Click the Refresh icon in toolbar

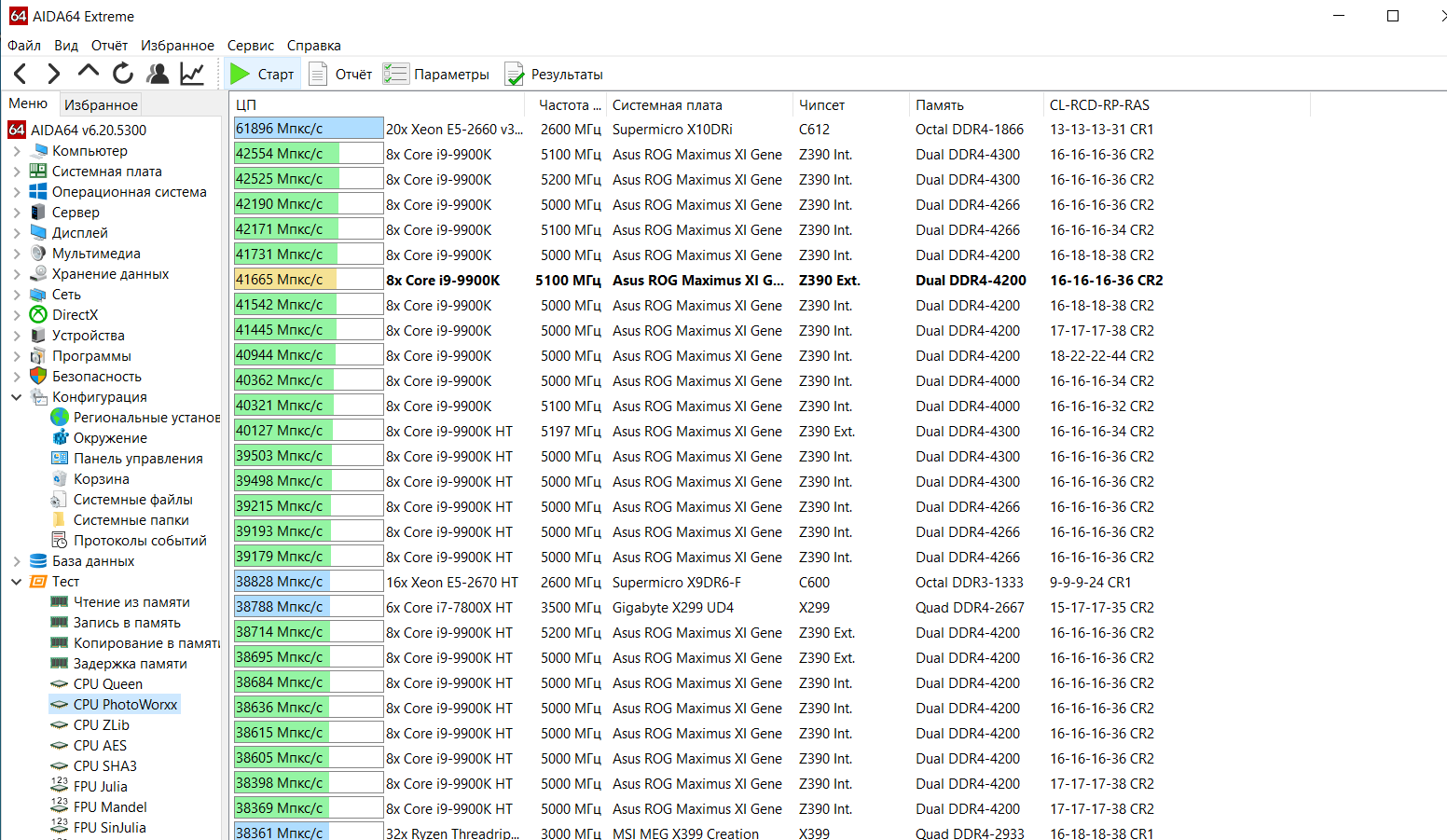[123, 74]
